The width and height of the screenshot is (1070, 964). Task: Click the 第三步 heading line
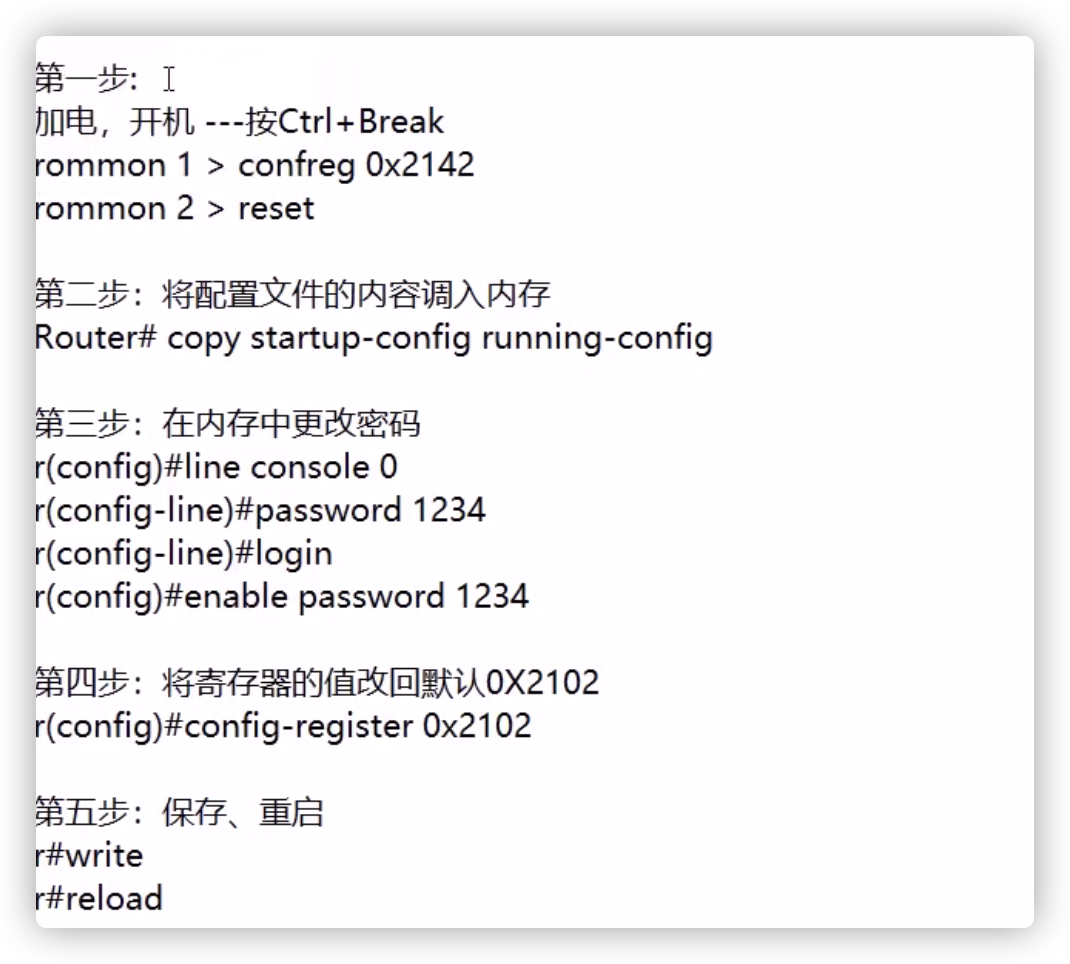coord(228,424)
